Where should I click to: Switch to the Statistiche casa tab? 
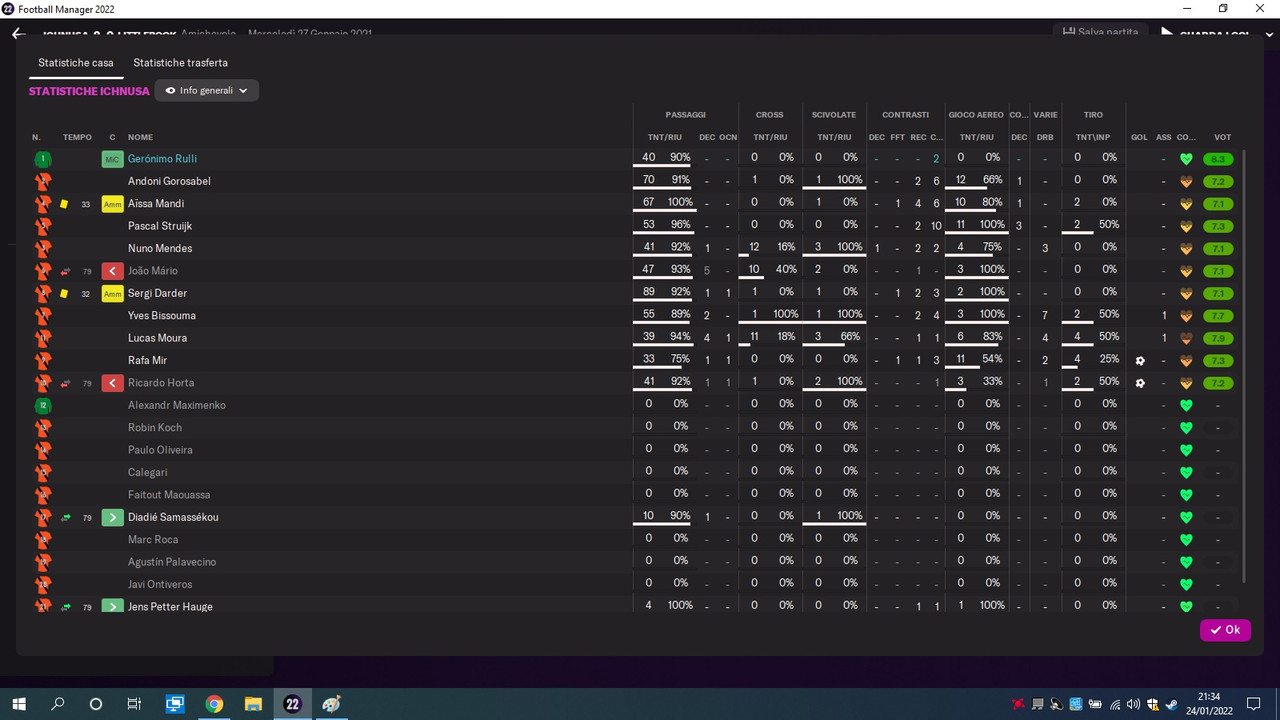[76, 62]
